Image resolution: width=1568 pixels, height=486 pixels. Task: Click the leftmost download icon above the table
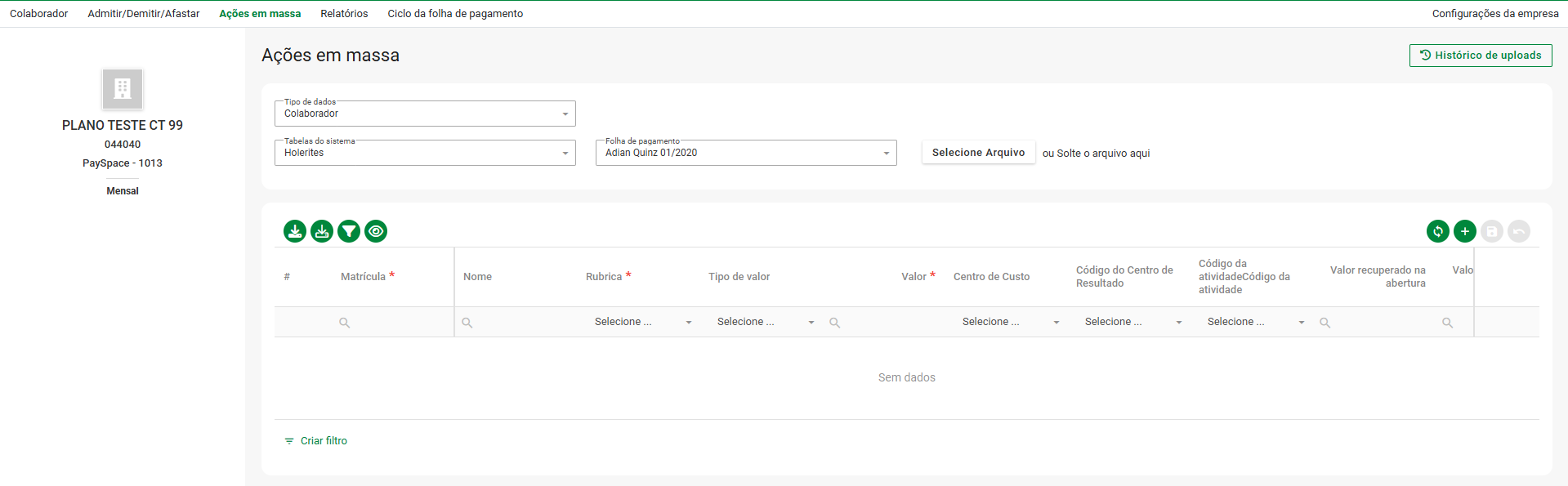pyautogui.click(x=295, y=231)
